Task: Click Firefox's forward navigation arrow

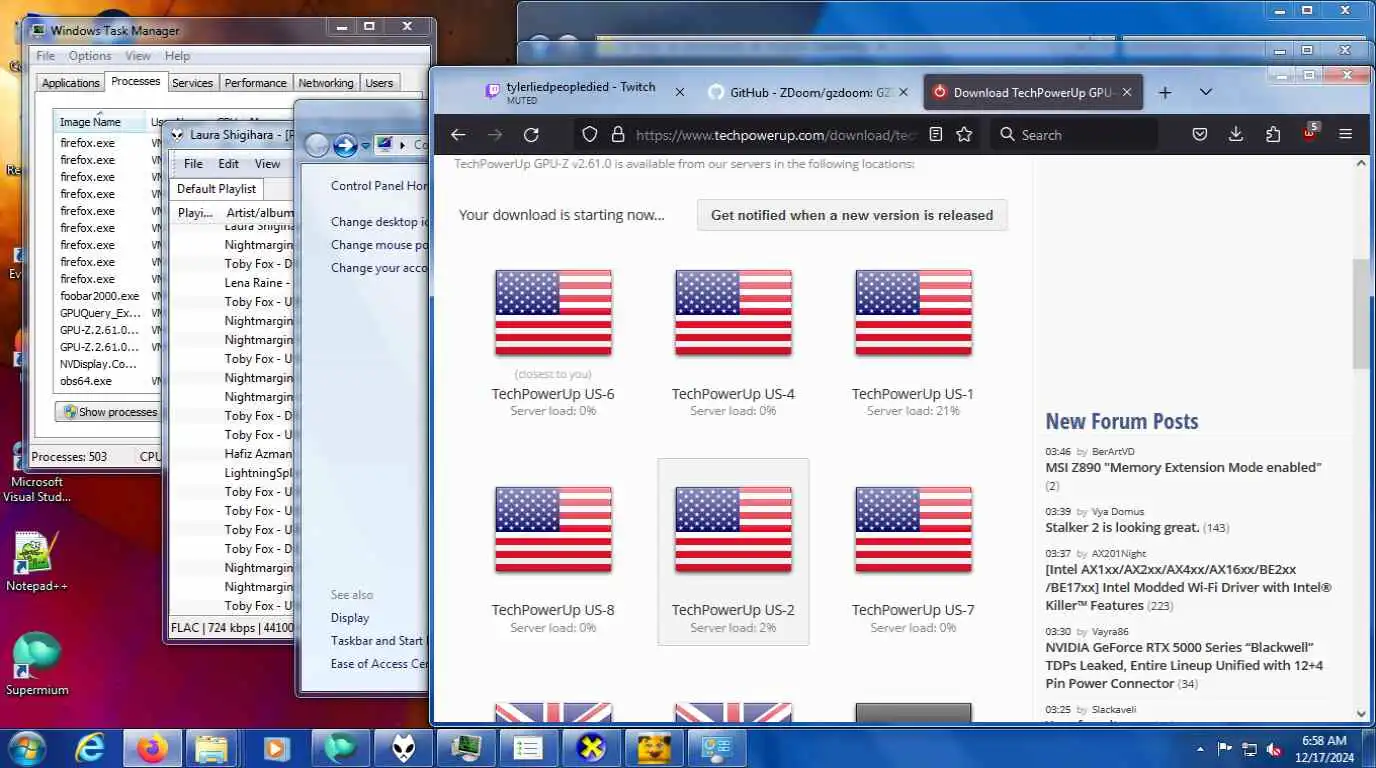Action: click(495, 134)
